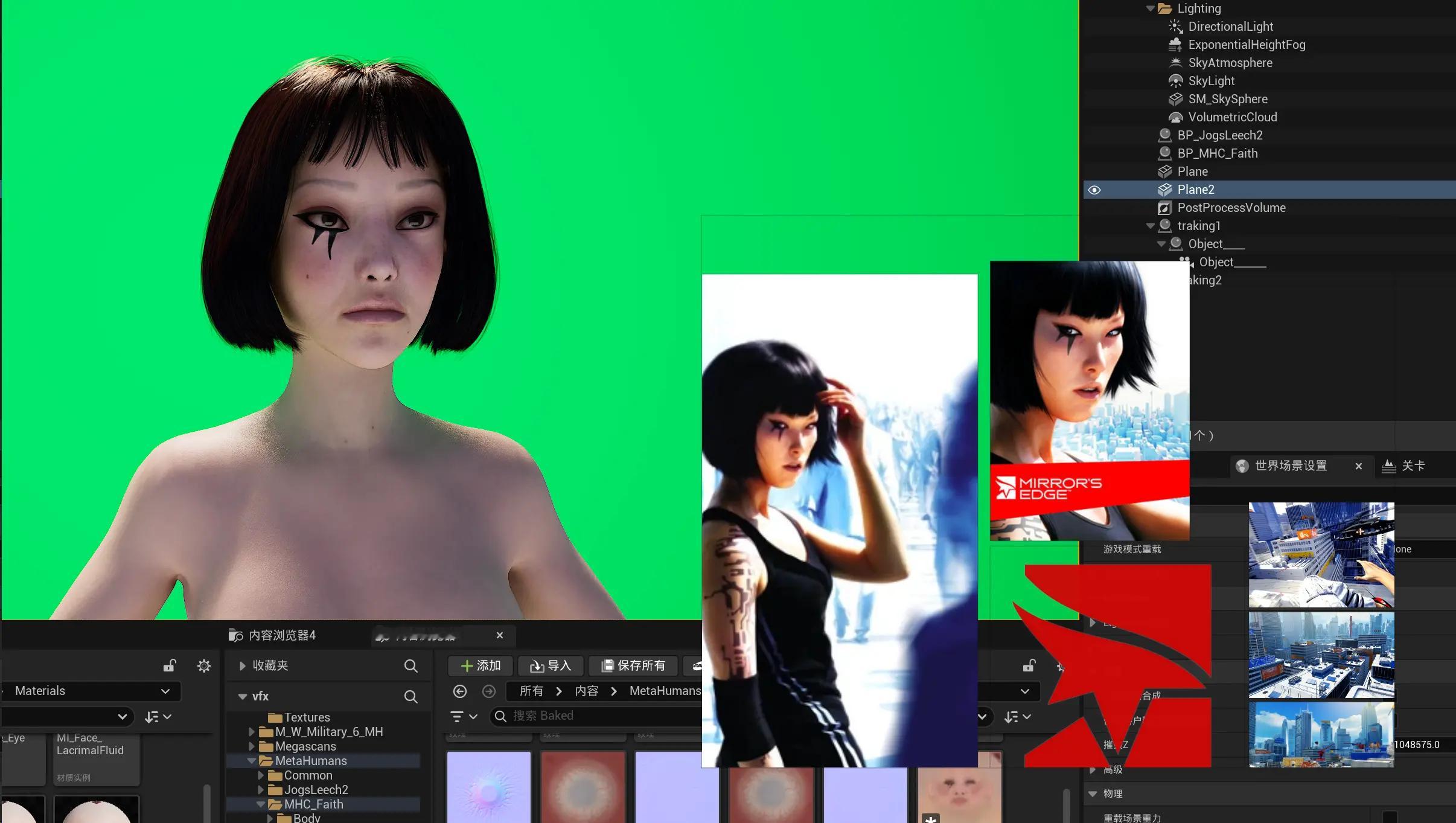This screenshot has width=1456, height=823.
Task: Expand the M_W_Military_6_MH folder
Action: (x=252, y=732)
